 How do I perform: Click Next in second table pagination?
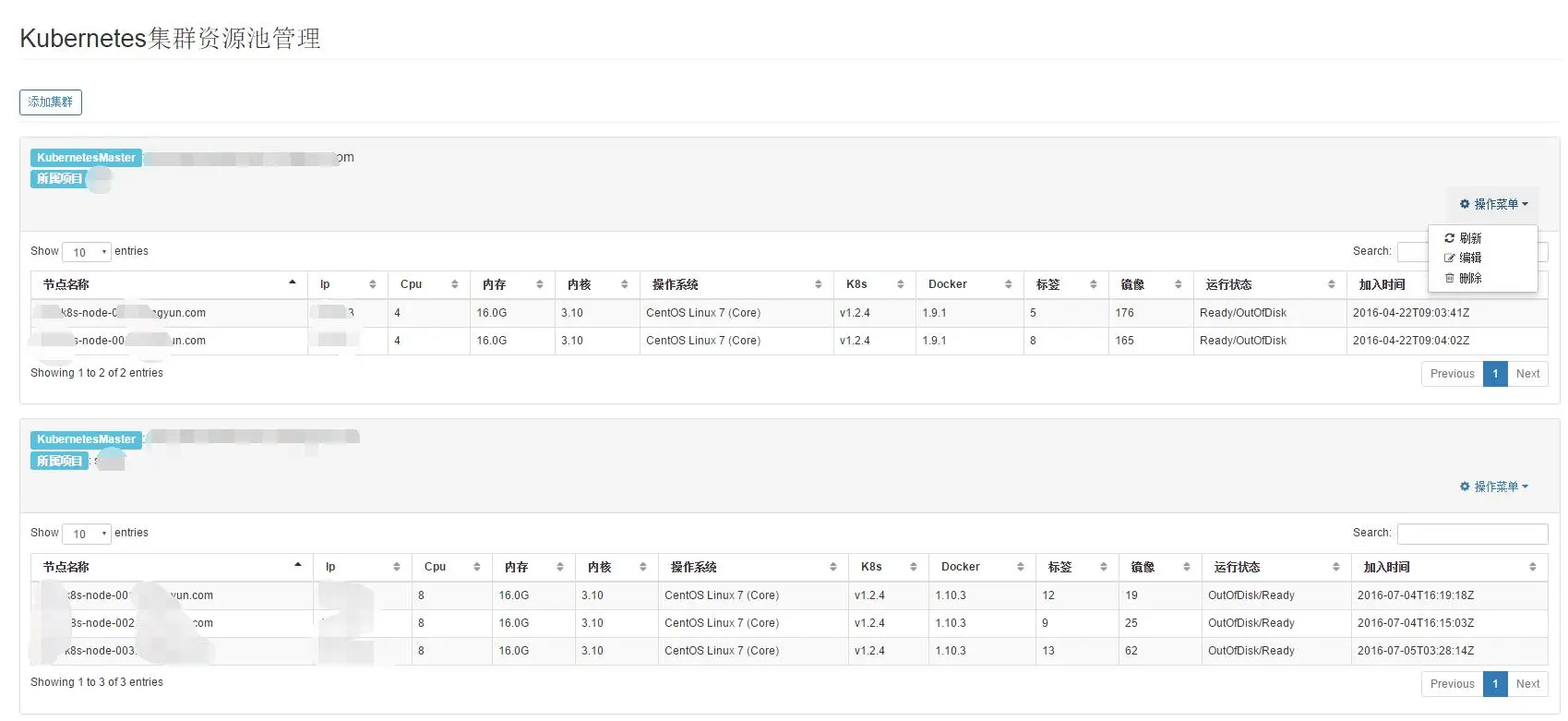point(1527,684)
